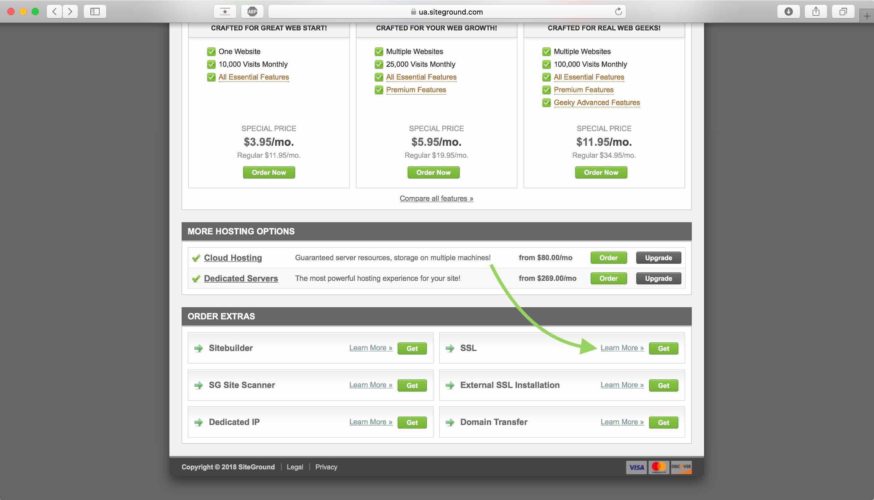Click the checkmark icon beside Dedicated Servers

click(196, 279)
